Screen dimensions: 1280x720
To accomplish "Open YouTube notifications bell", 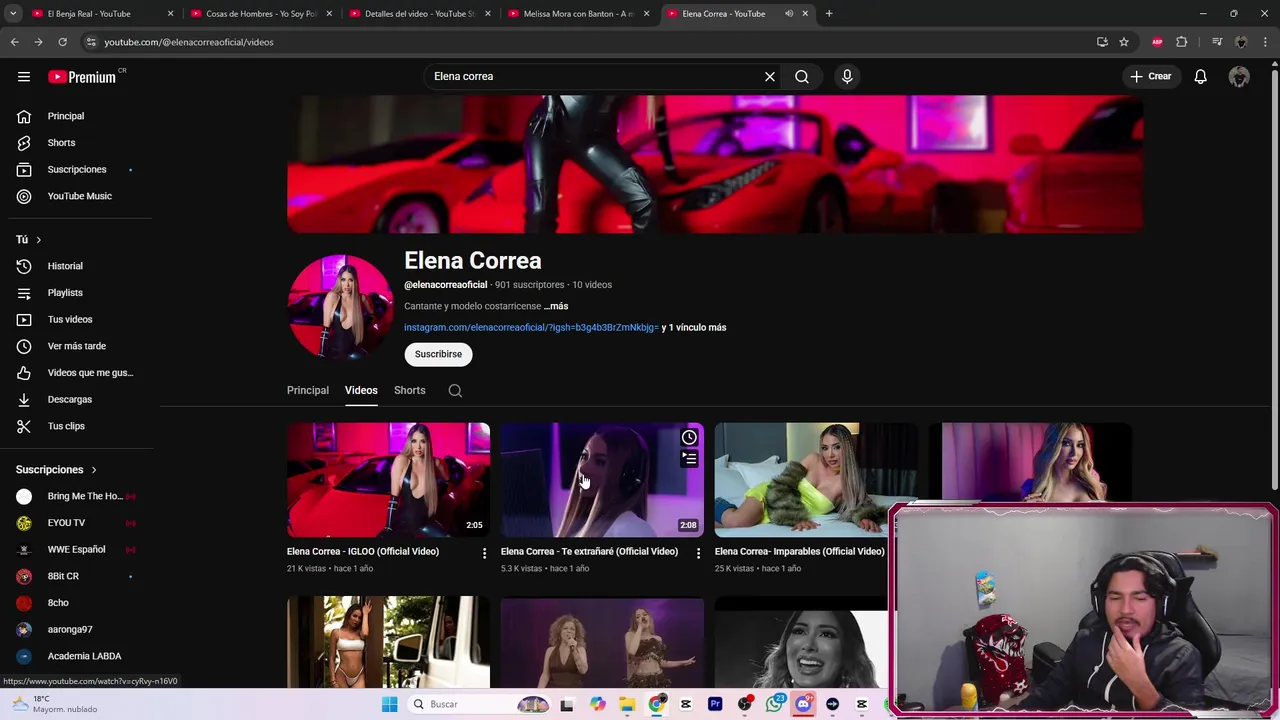I will pyautogui.click(x=1200, y=76).
